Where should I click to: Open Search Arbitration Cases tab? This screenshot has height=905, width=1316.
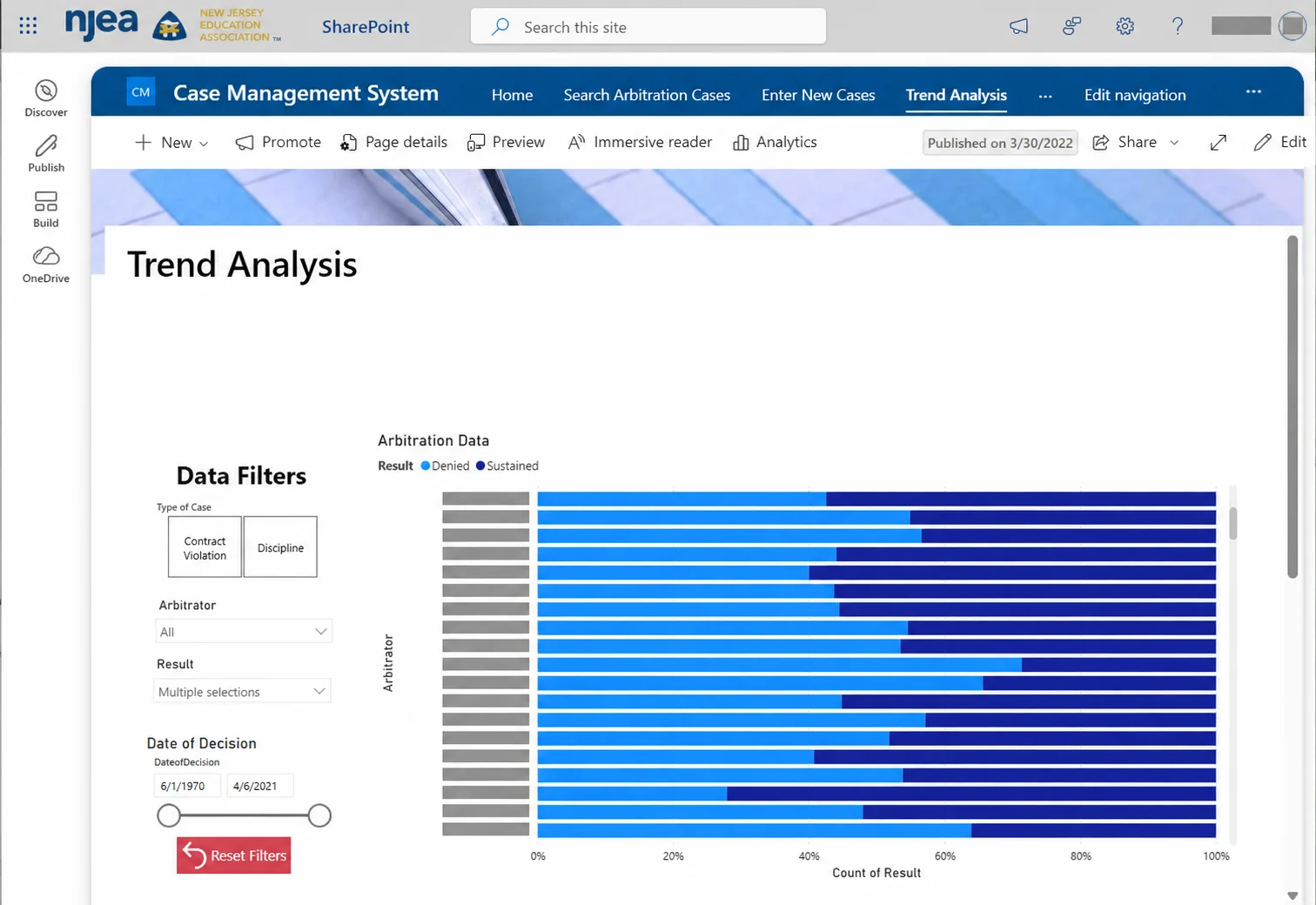647,95
